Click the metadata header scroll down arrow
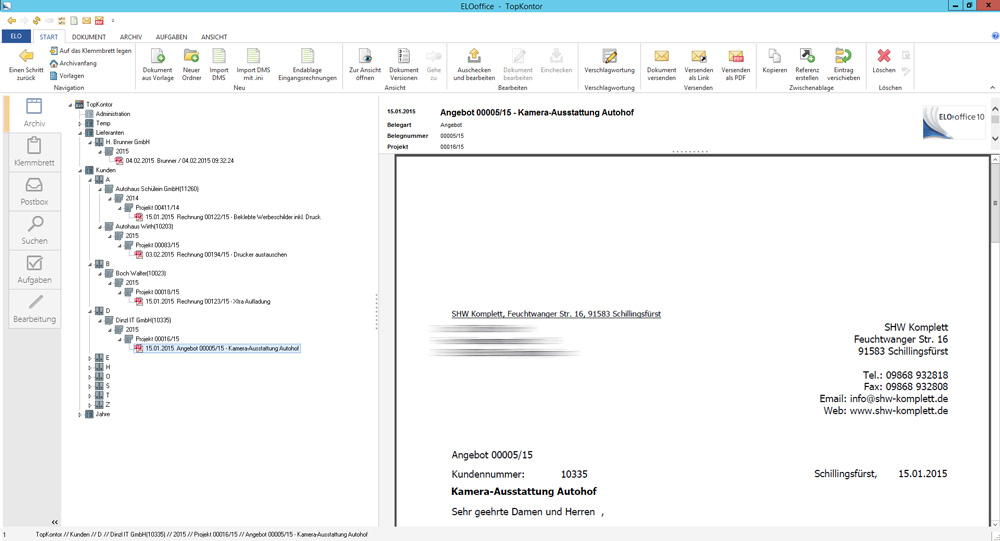This screenshot has height=541, width=1000. click(995, 138)
